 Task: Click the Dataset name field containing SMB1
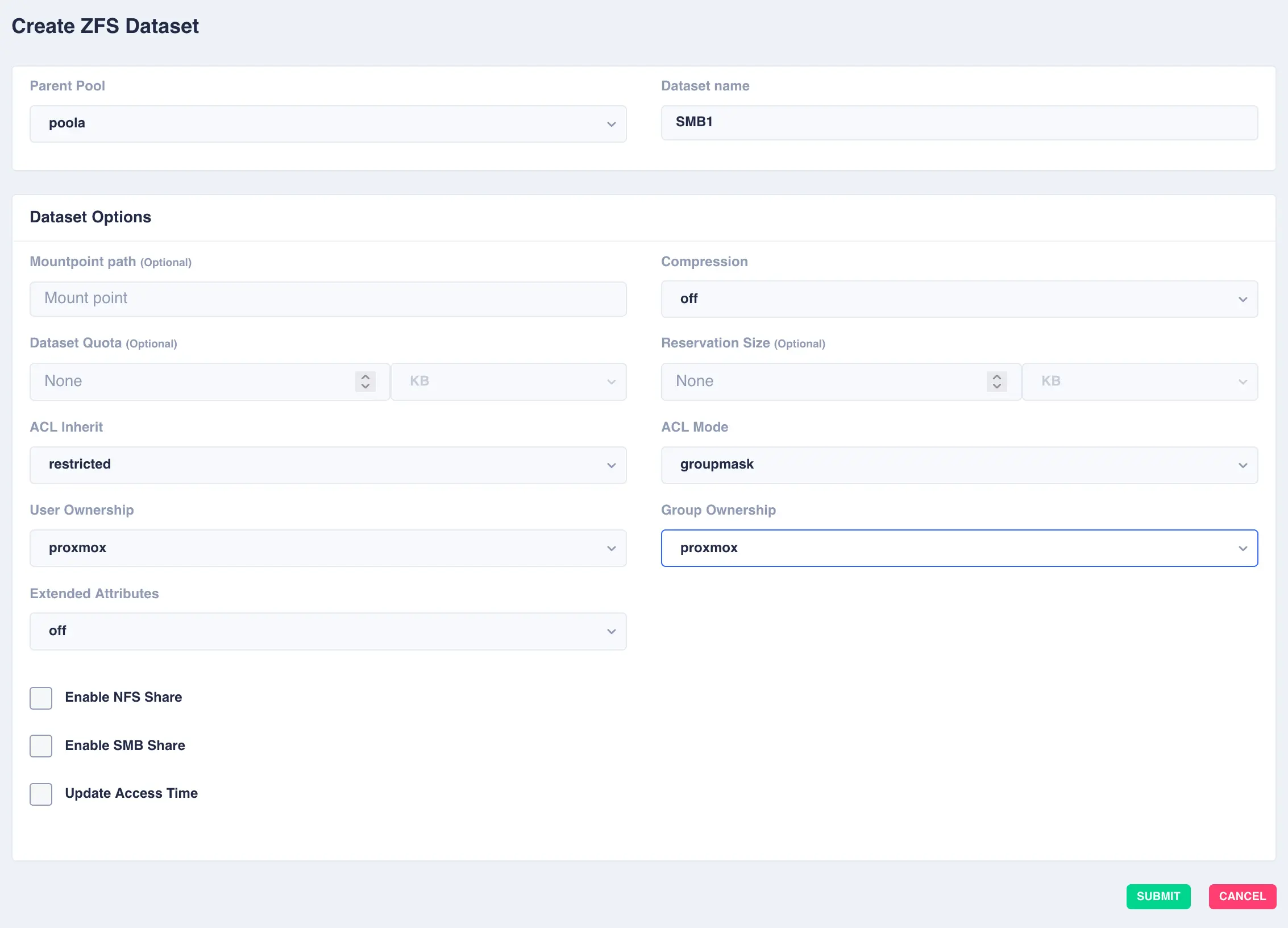coord(959,122)
